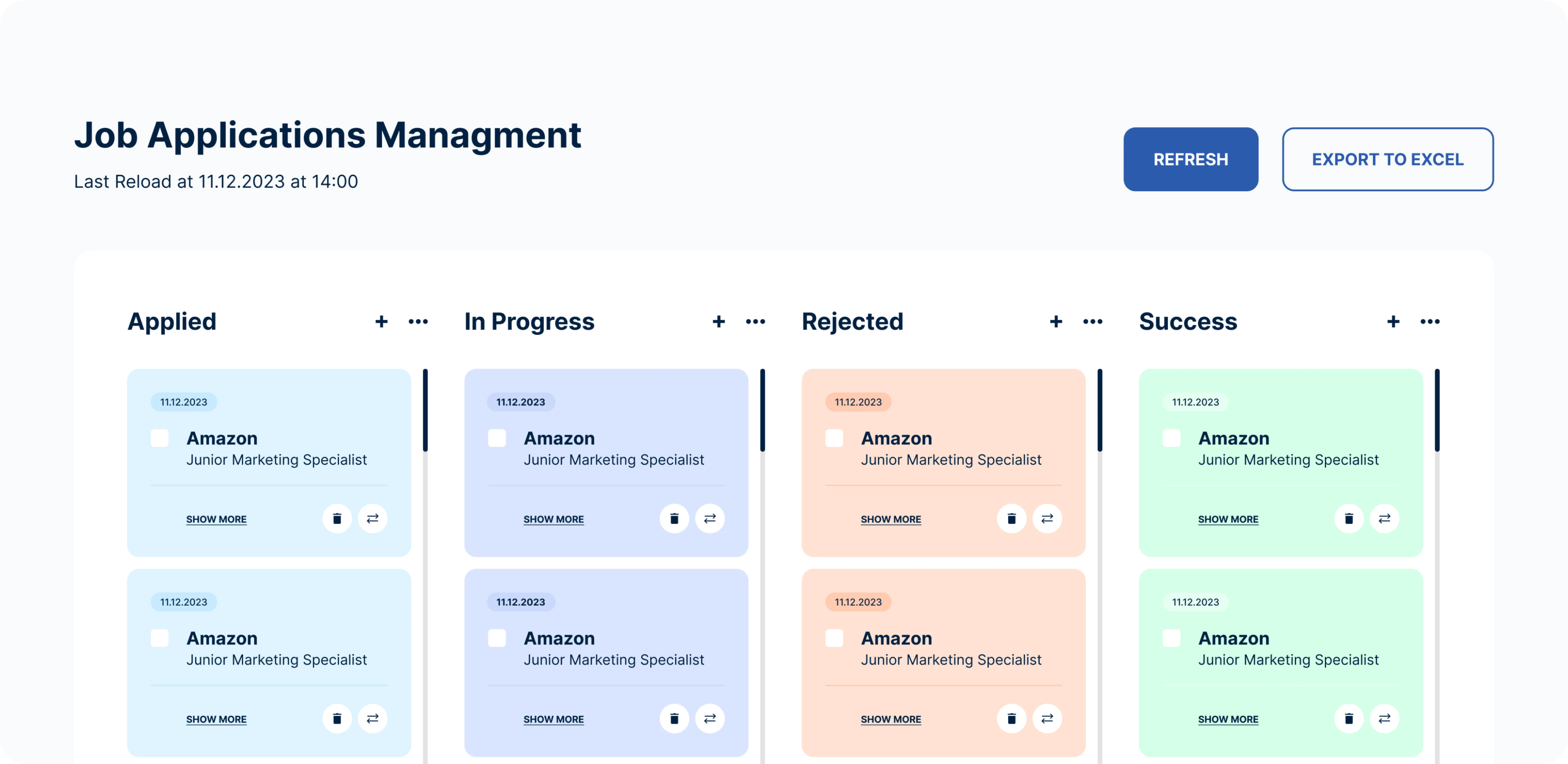This screenshot has width=1568, height=764.
Task: Open the Applied column three-dot menu
Action: tap(418, 321)
